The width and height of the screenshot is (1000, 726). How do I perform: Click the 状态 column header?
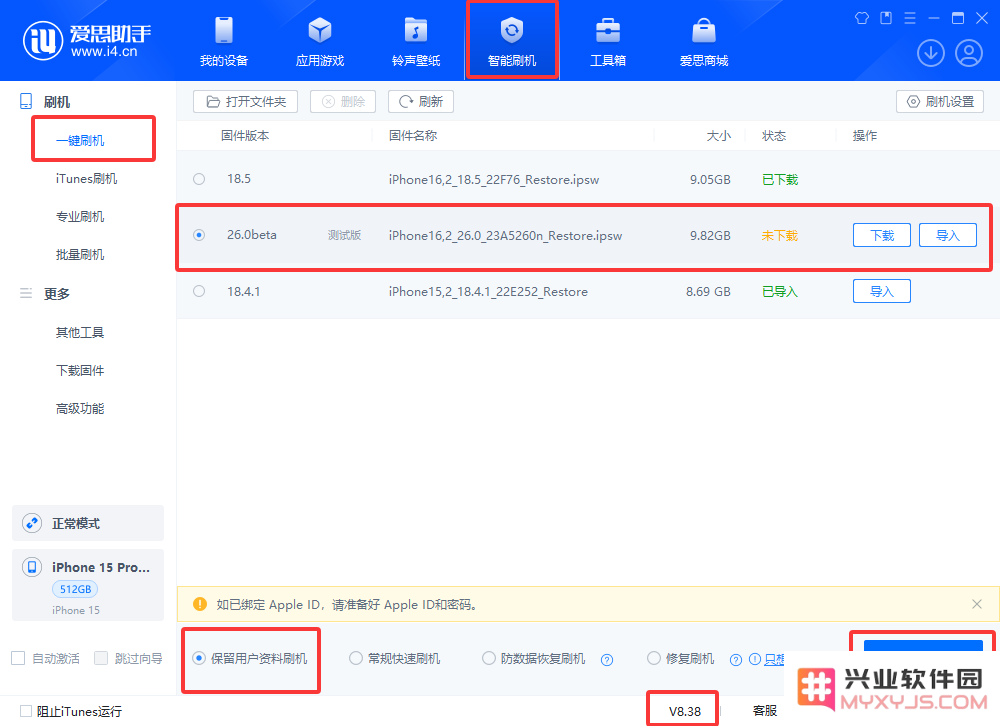tap(774, 136)
